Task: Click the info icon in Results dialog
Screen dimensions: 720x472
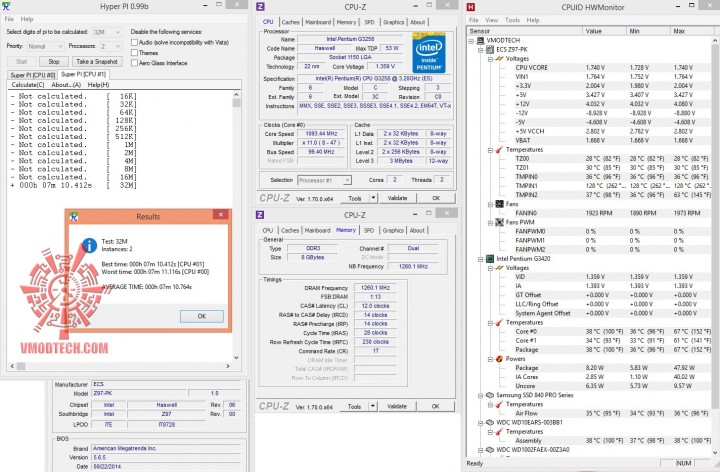Action: pos(89,246)
